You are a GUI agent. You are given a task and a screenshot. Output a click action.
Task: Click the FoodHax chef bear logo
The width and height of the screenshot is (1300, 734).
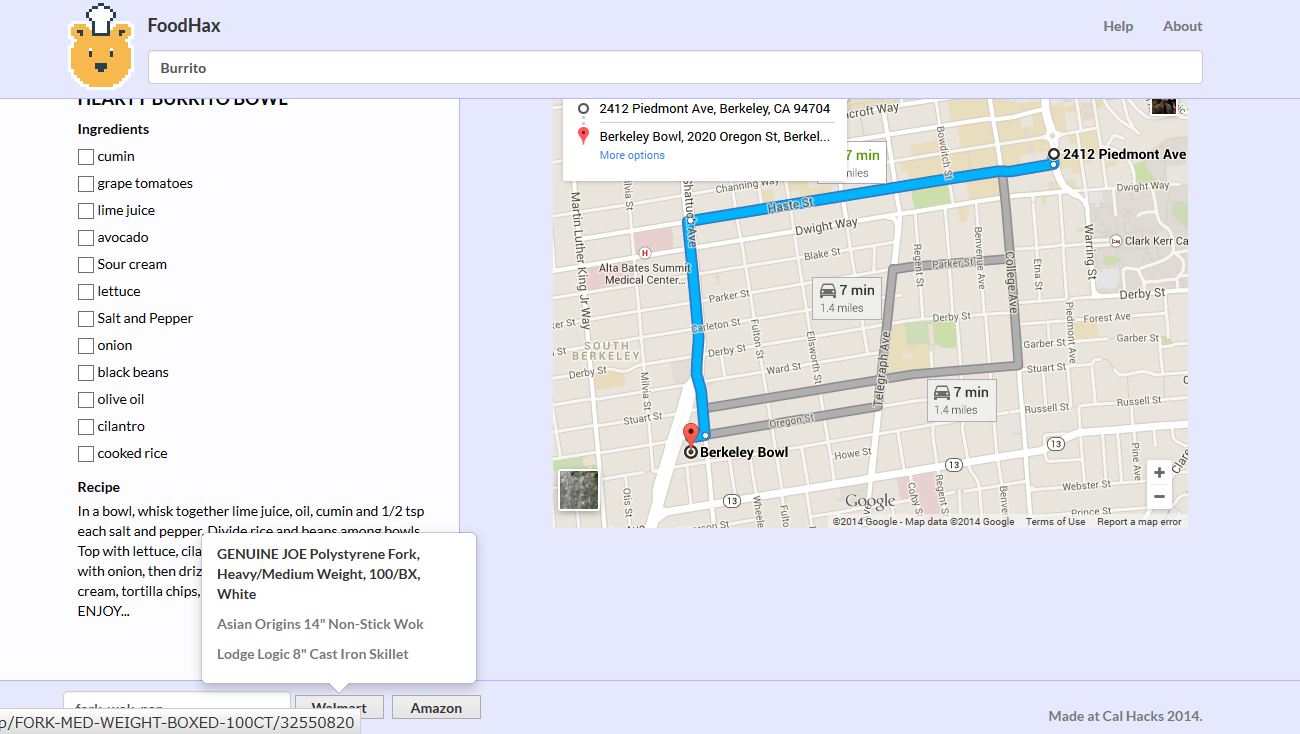click(101, 46)
